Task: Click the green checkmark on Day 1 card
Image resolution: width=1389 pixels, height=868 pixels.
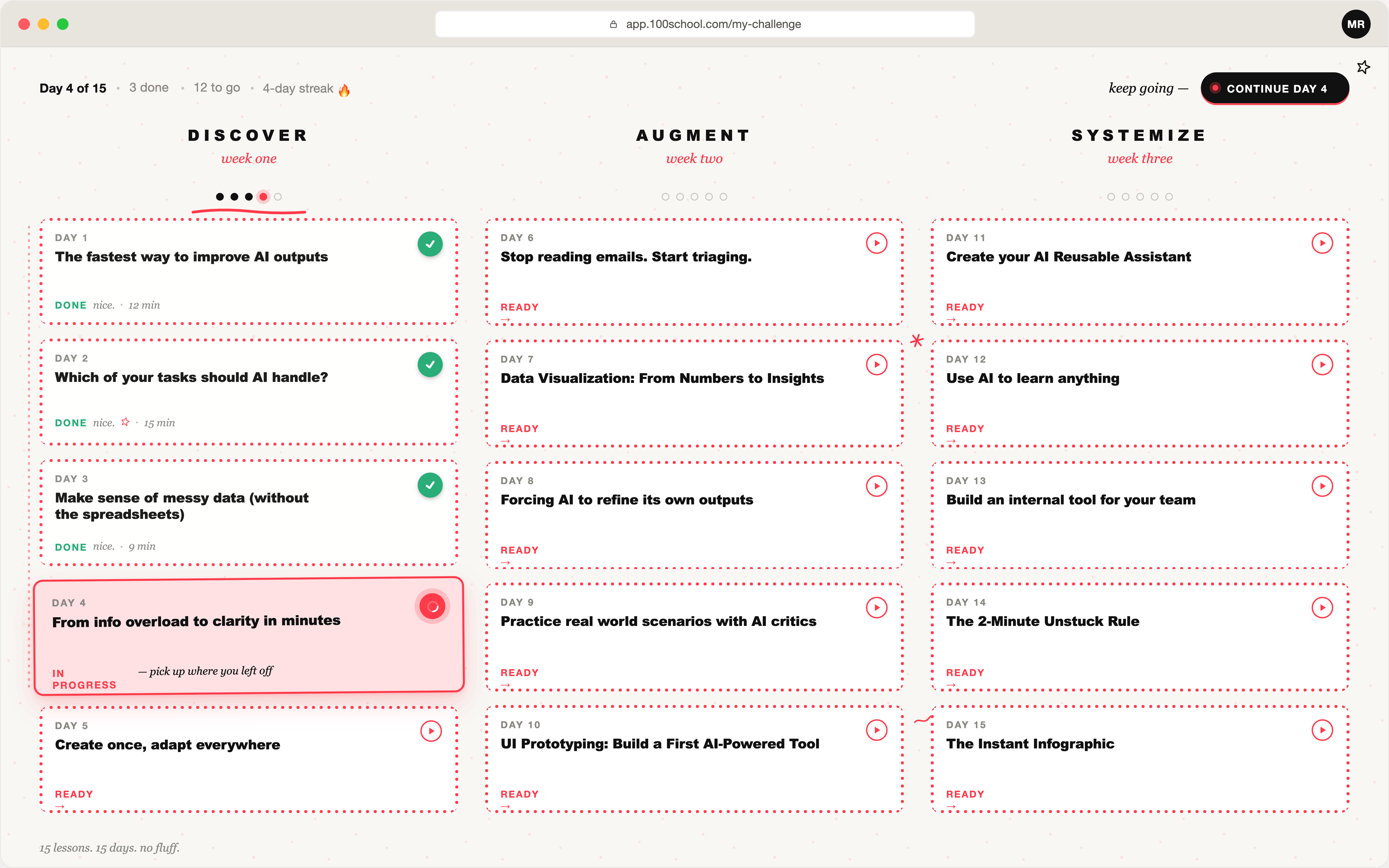Action: [430, 244]
